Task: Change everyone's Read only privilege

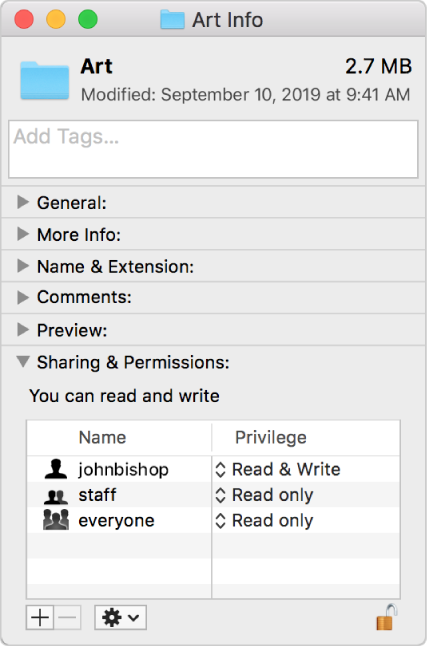Action: 264,520
